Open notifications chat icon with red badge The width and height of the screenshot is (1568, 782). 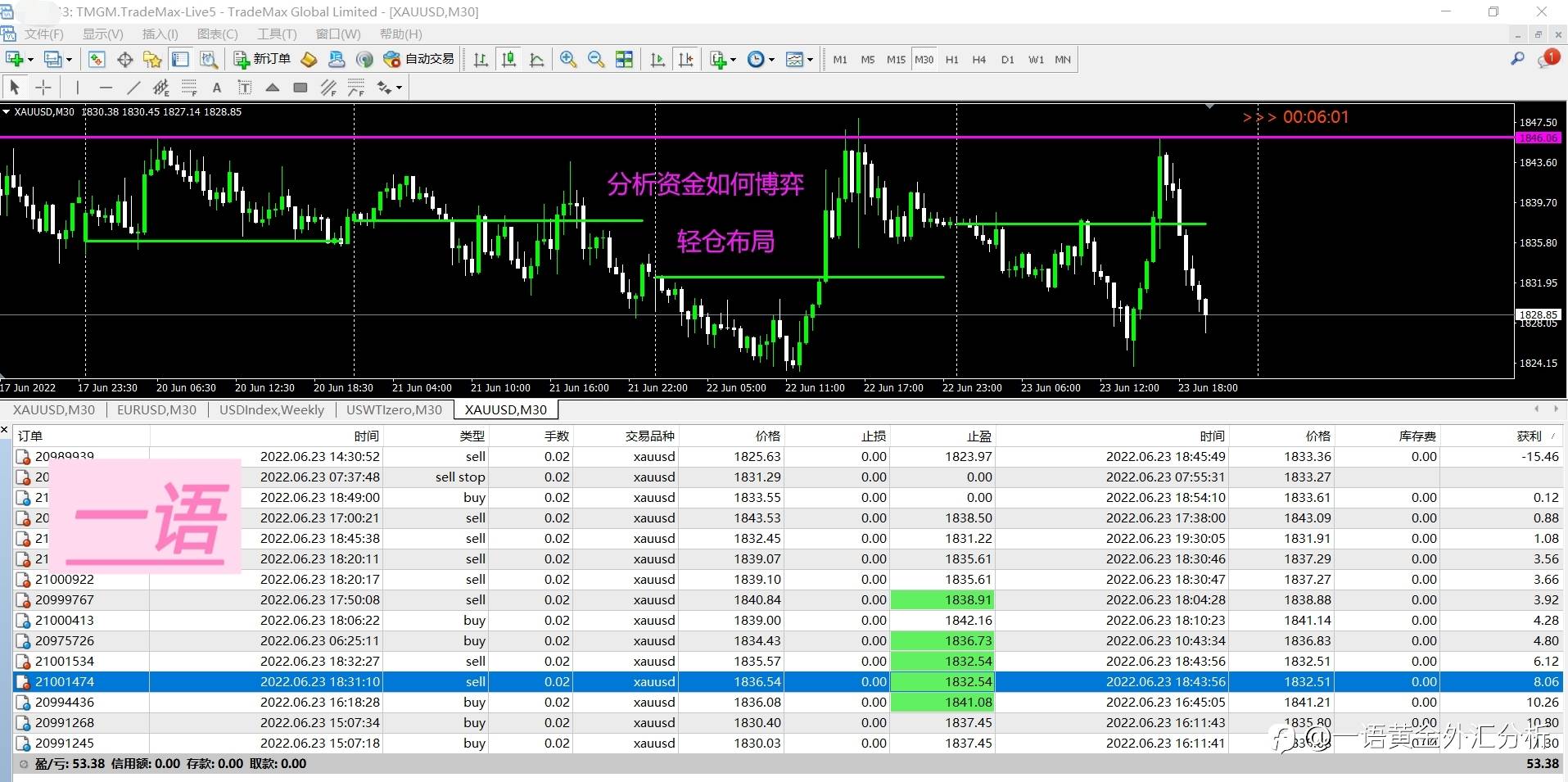point(1548,59)
